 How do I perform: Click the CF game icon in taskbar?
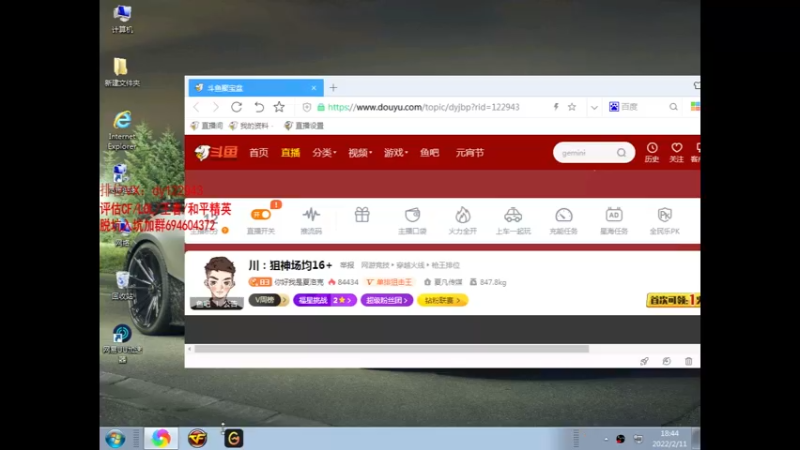197,438
